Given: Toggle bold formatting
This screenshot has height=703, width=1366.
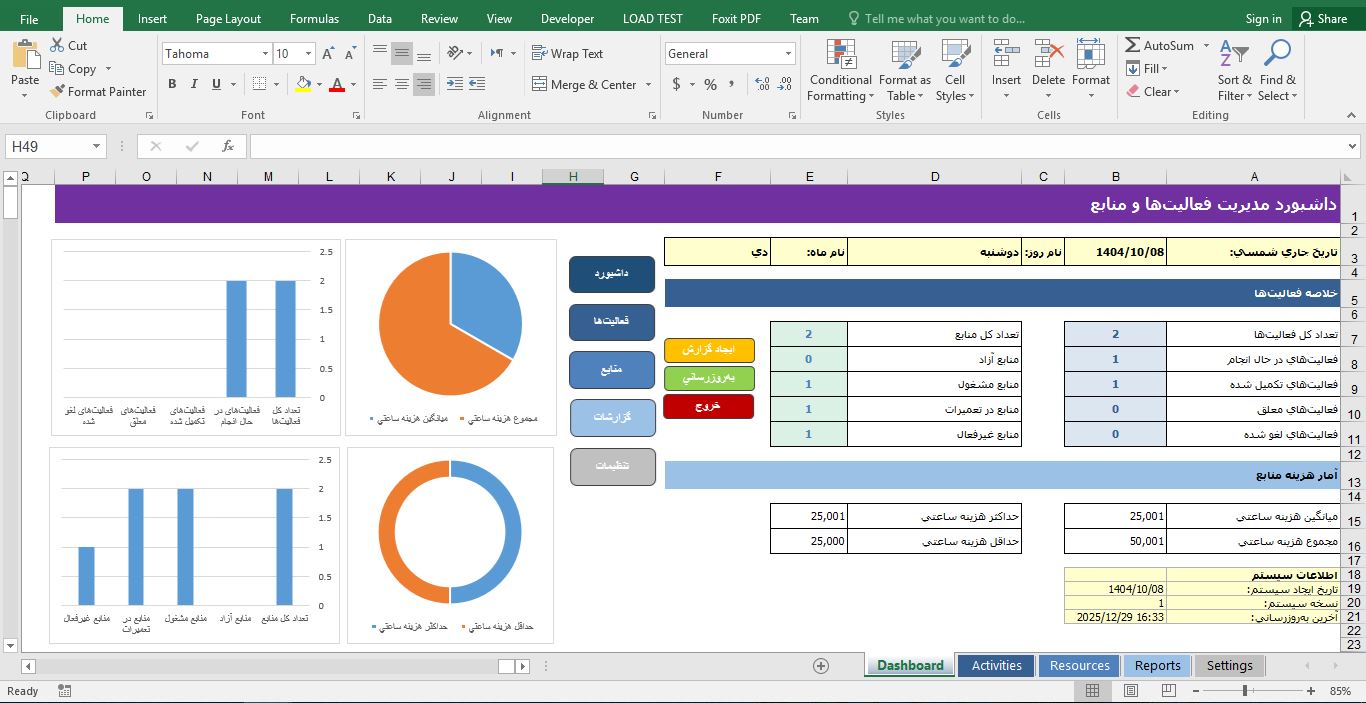Looking at the screenshot, I should point(172,84).
